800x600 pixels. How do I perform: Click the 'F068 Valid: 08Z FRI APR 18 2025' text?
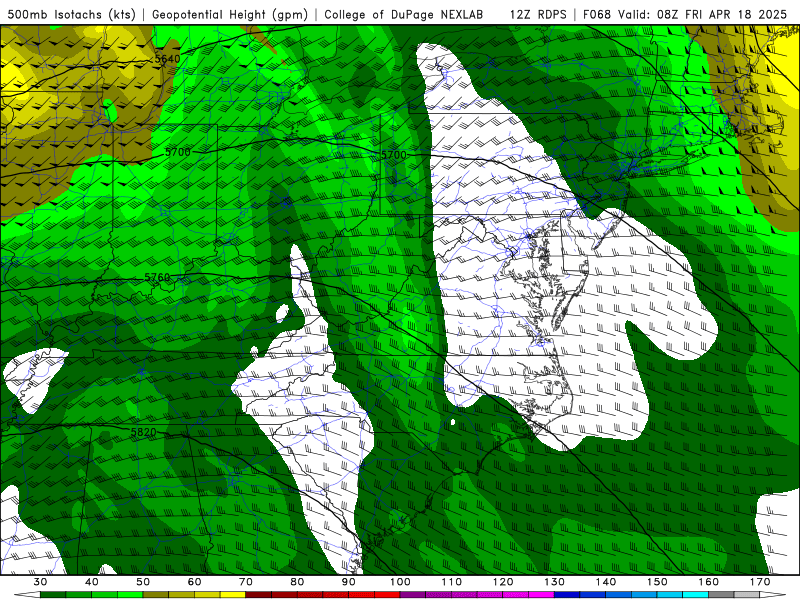[x=685, y=14]
